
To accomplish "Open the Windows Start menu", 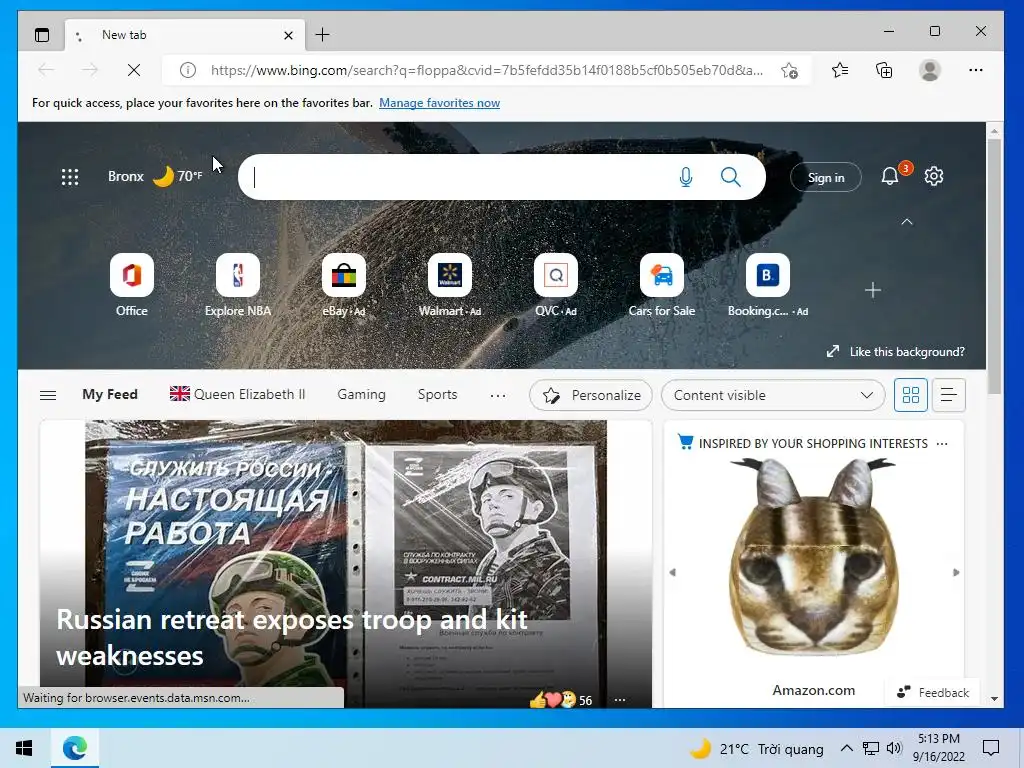I will 24,748.
